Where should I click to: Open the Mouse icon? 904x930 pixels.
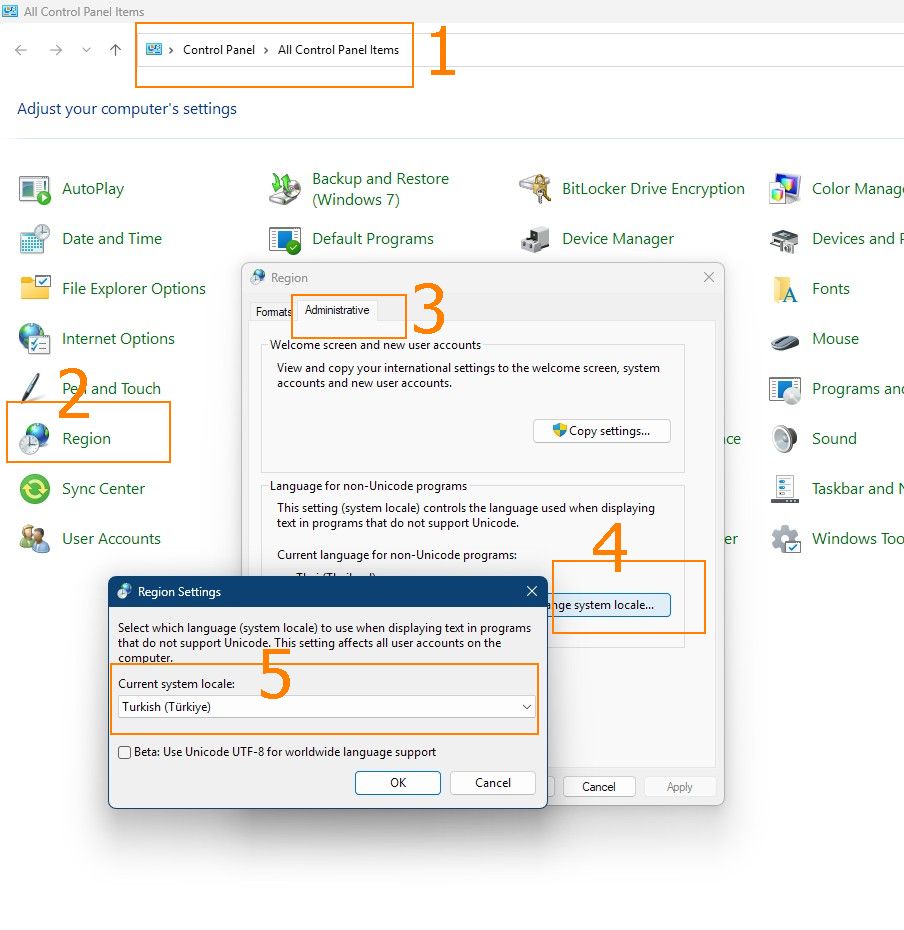pos(785,342)
